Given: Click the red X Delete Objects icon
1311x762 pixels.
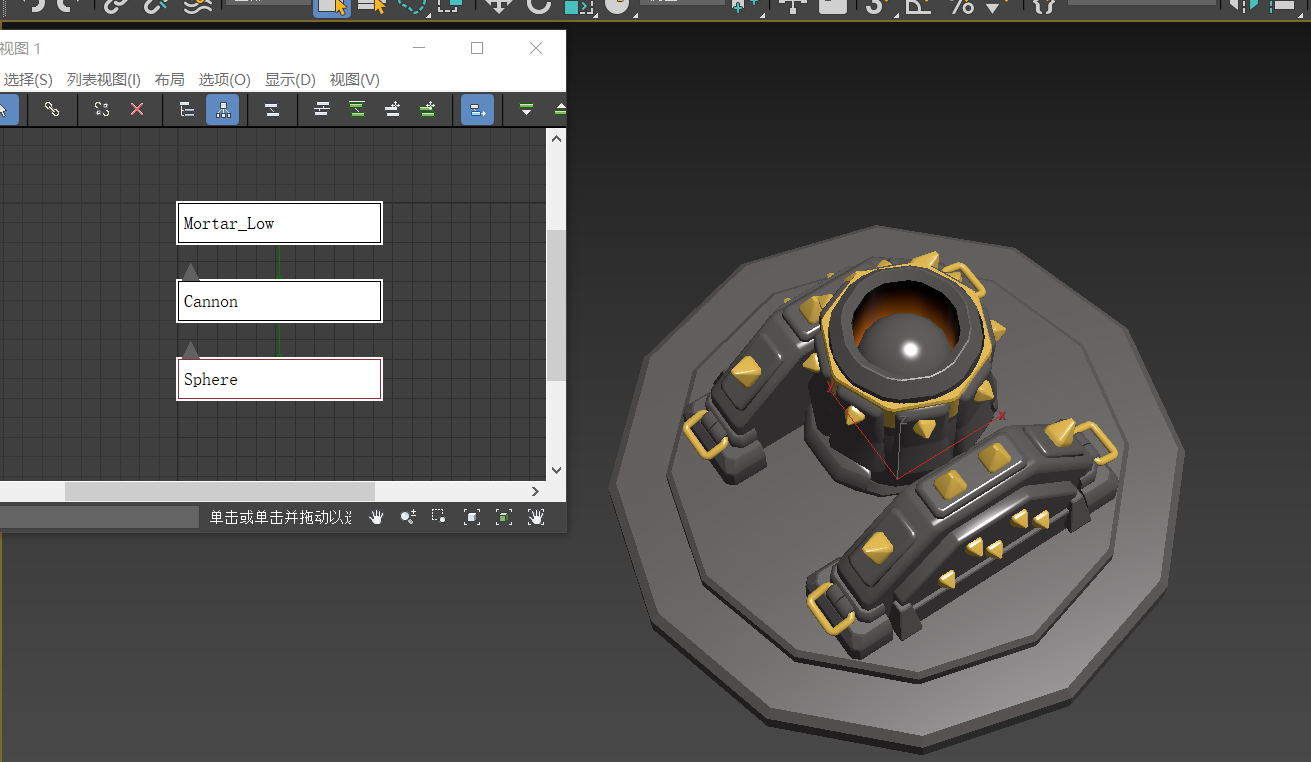Looking at the screenshot, I should [x=137, y=110].
